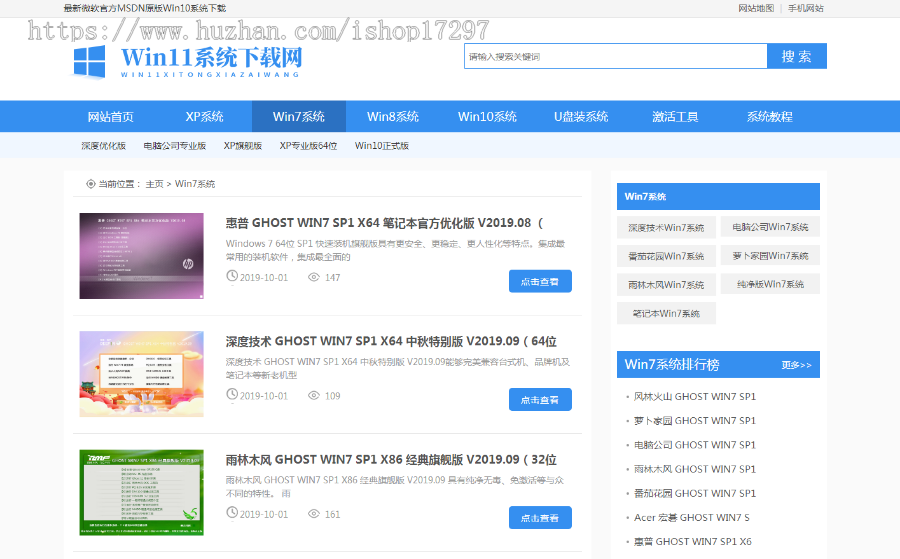Click clock icon of 深度技术 GHOST WIN7 entry
Image resolution: width=900 pixels, height=559 pixels.
pos(232,394)
